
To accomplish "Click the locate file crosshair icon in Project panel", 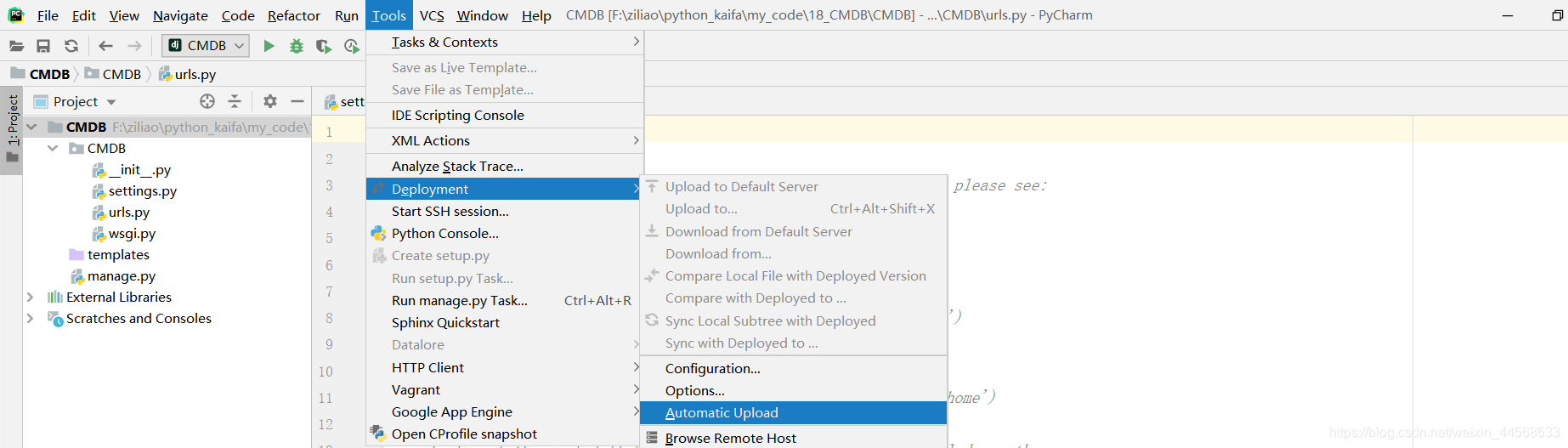I will click(207, 101).
